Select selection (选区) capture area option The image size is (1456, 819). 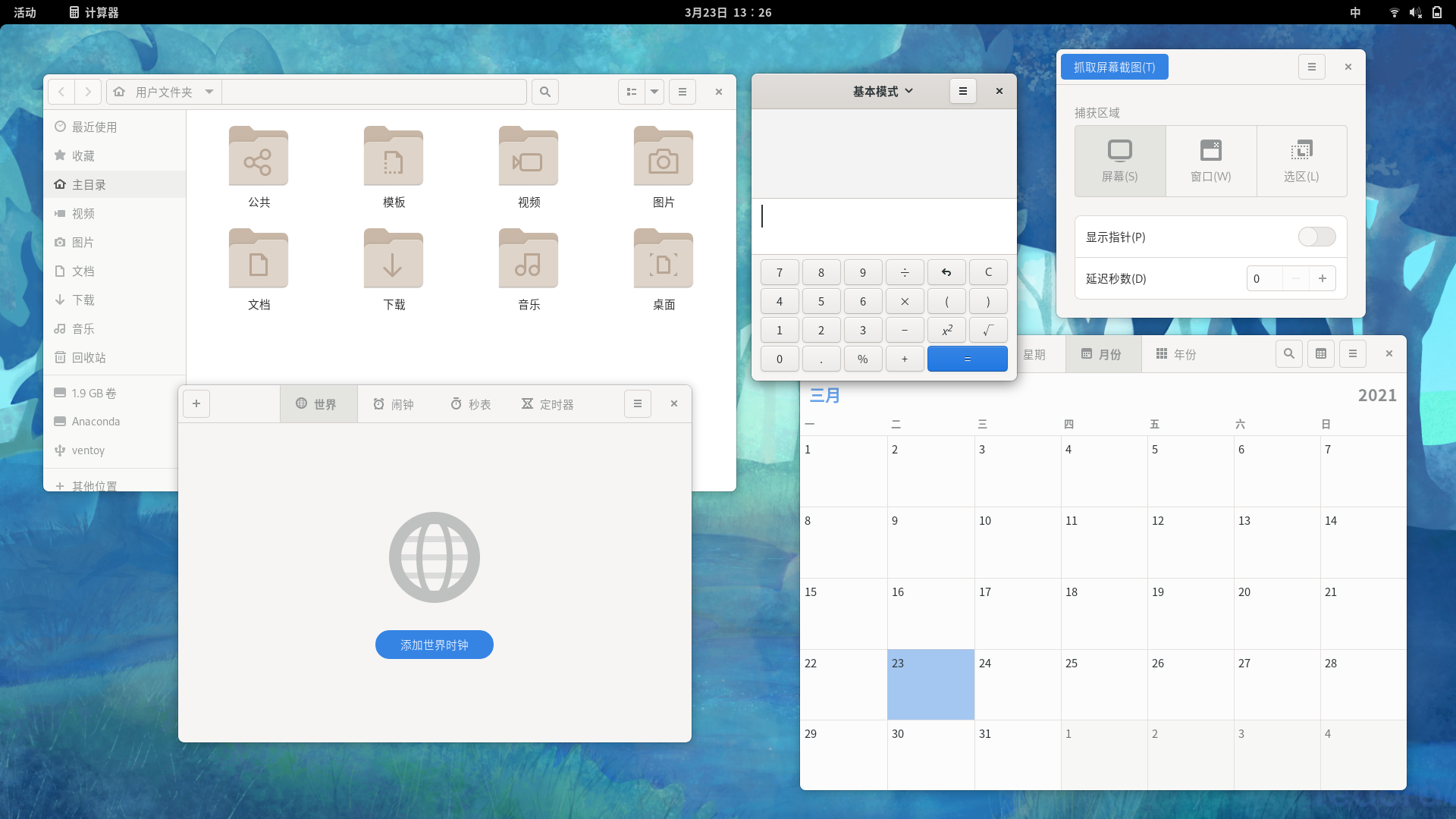[1301, 161]
